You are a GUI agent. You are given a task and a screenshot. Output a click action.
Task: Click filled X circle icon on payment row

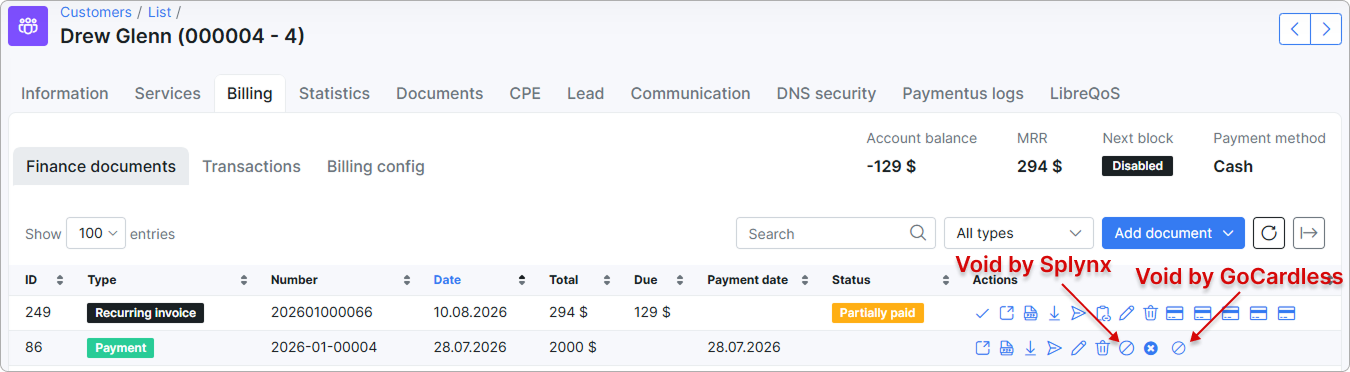[1151, 348]
